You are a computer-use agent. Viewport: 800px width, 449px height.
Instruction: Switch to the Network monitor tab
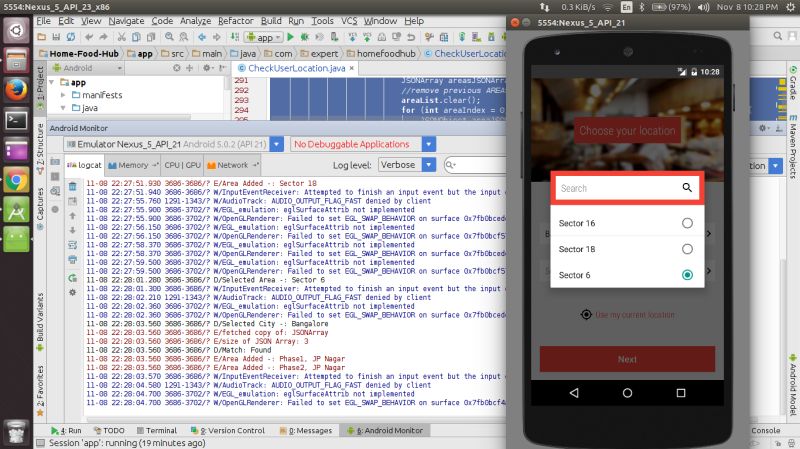233,165
